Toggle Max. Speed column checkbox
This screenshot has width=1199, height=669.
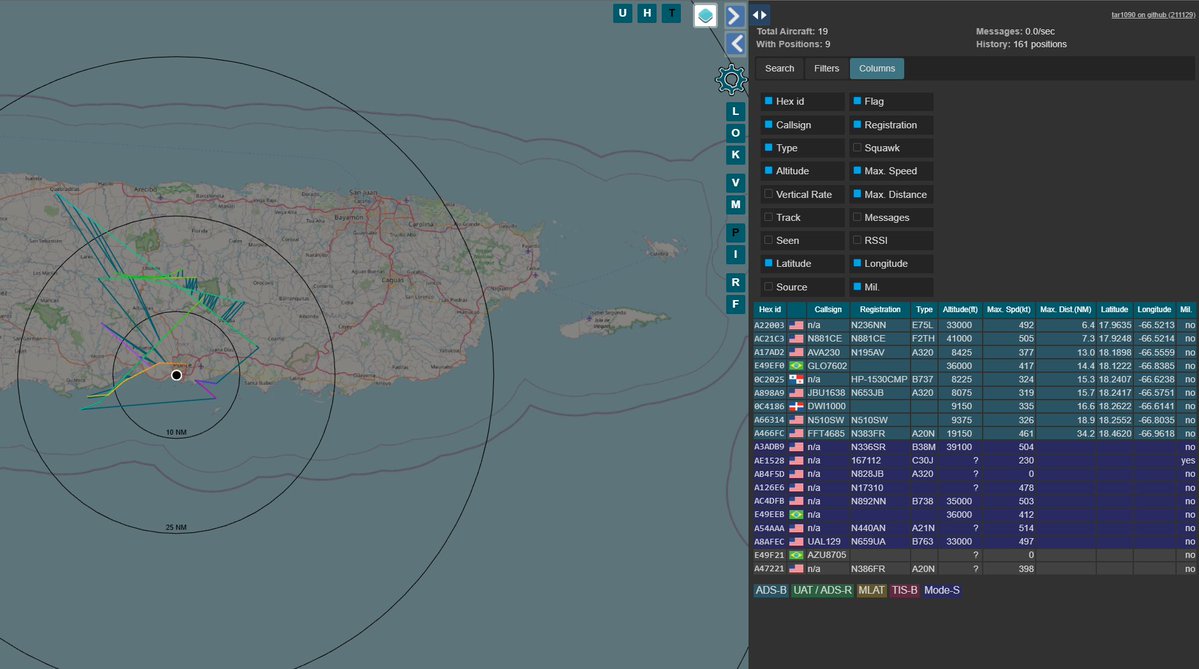[857, 170]
